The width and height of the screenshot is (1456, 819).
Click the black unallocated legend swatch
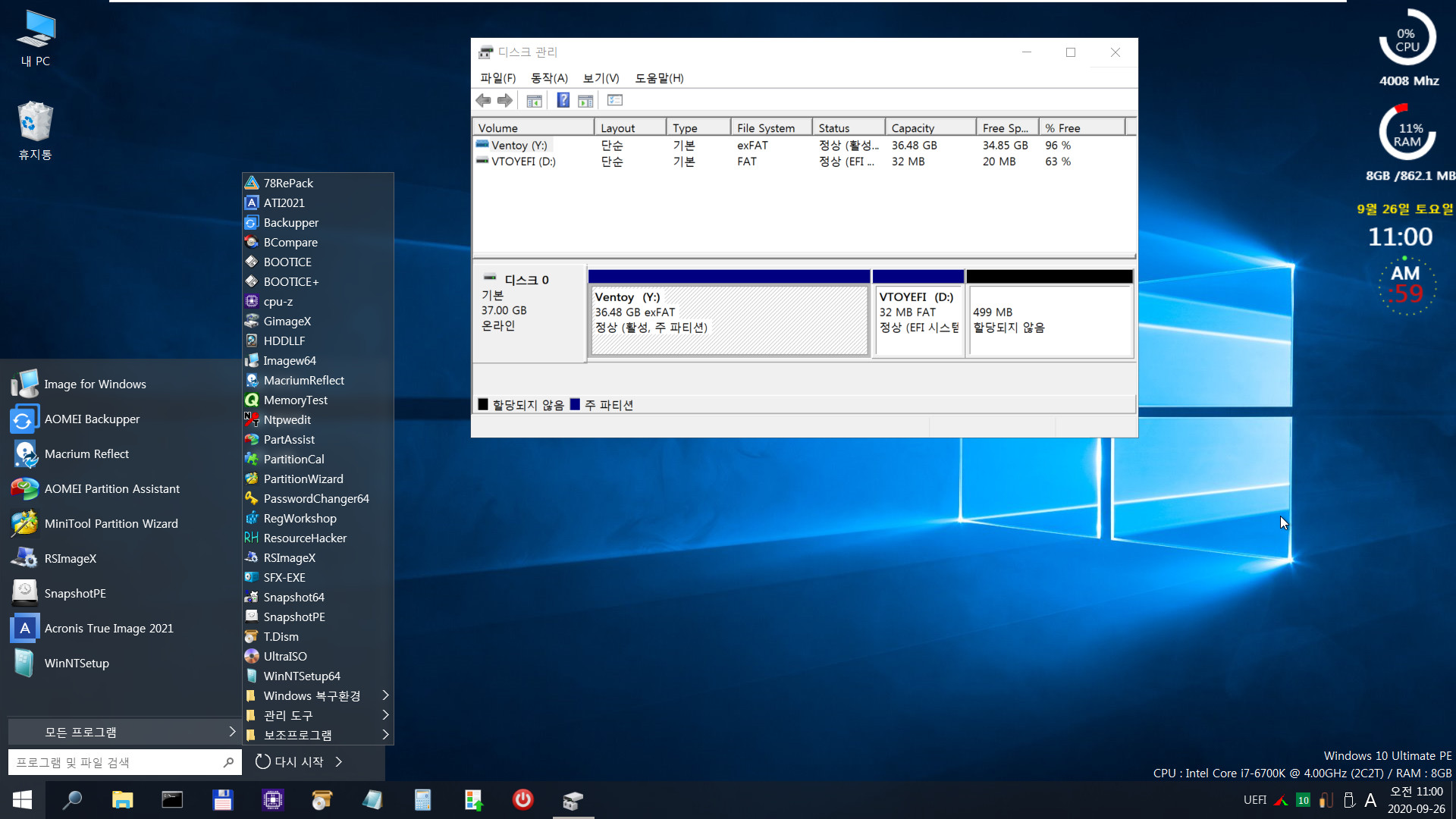(483, 404)
